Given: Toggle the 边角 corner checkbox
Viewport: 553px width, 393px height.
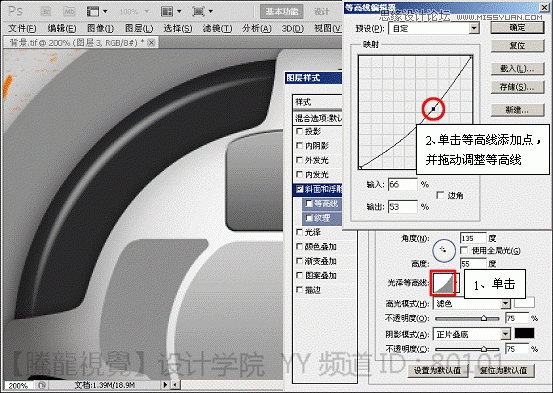Looking at the screenshot, I should click(x=440, y=195).
